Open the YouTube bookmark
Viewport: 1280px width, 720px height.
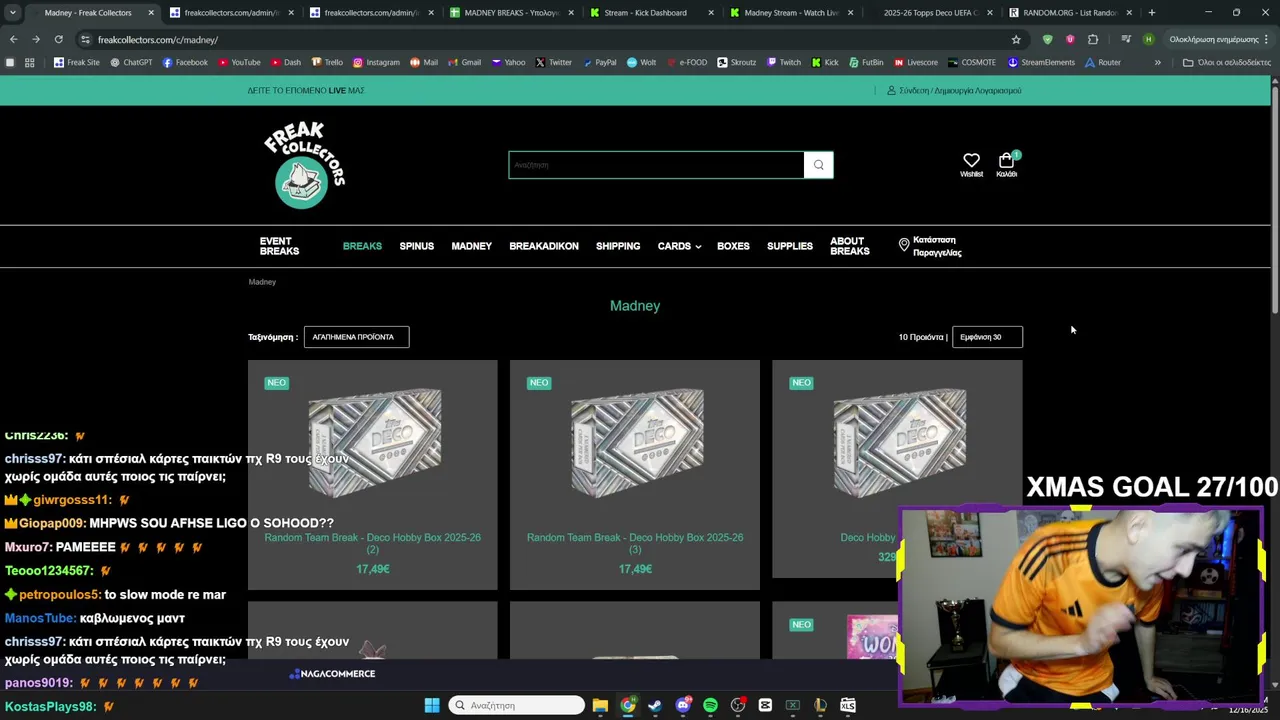pos(239,62)
